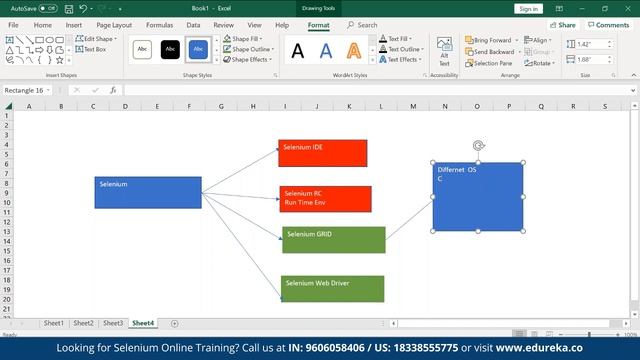Click the Insert Function fx icon

pos(113,90)
